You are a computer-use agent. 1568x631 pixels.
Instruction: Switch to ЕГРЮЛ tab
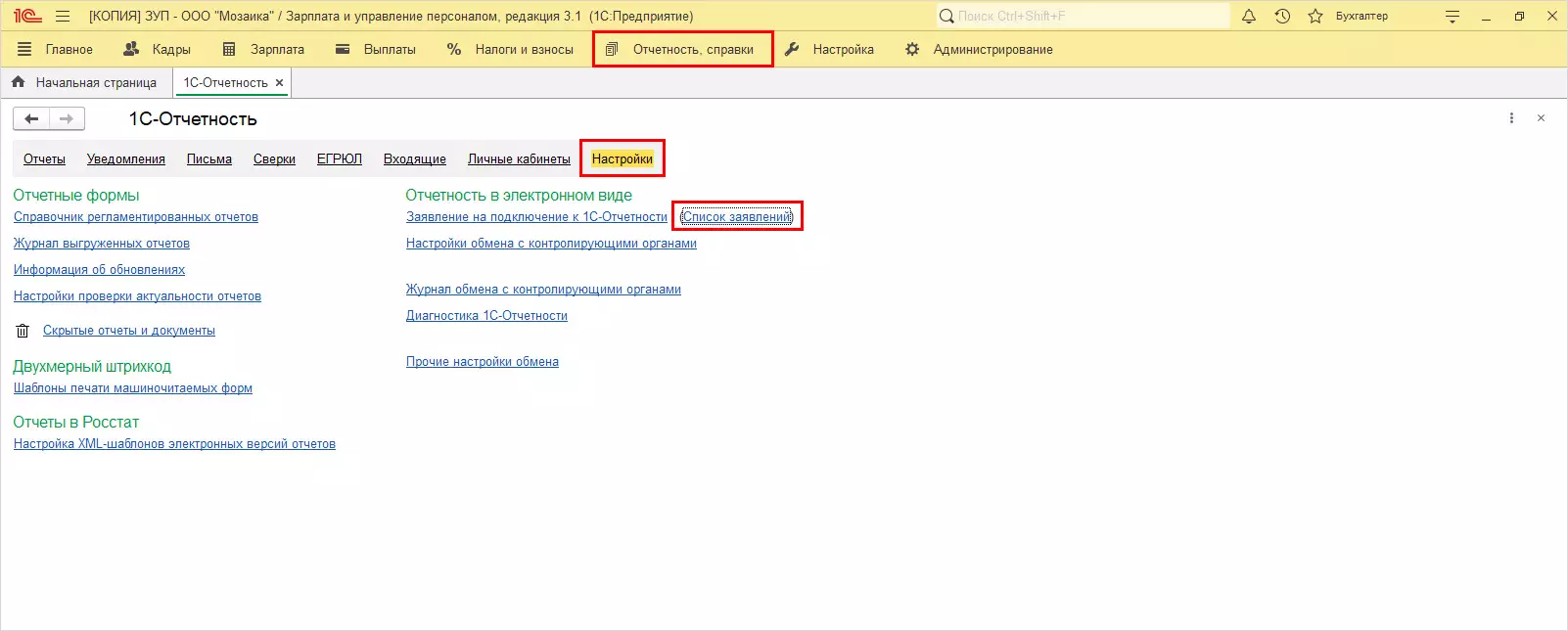[x=340, y=159]
